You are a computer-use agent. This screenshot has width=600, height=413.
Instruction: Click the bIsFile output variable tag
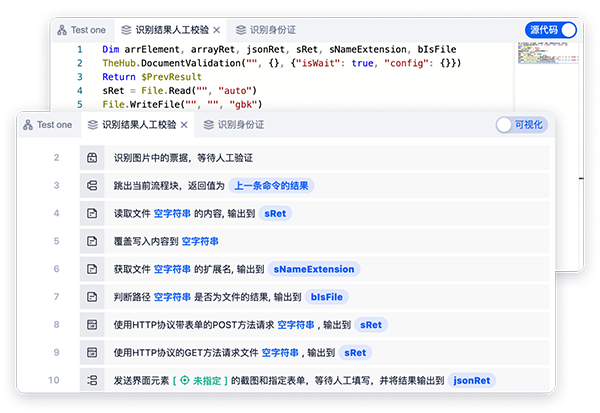[328, 297]
